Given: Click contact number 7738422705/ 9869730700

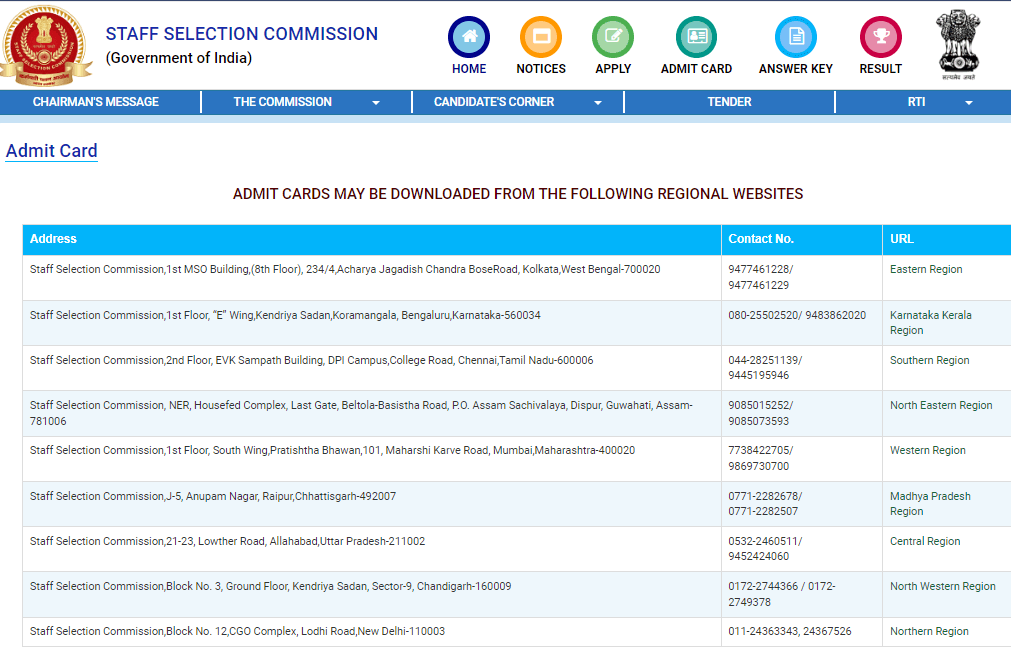Looking at the screenshot, I should pos(760,458).
